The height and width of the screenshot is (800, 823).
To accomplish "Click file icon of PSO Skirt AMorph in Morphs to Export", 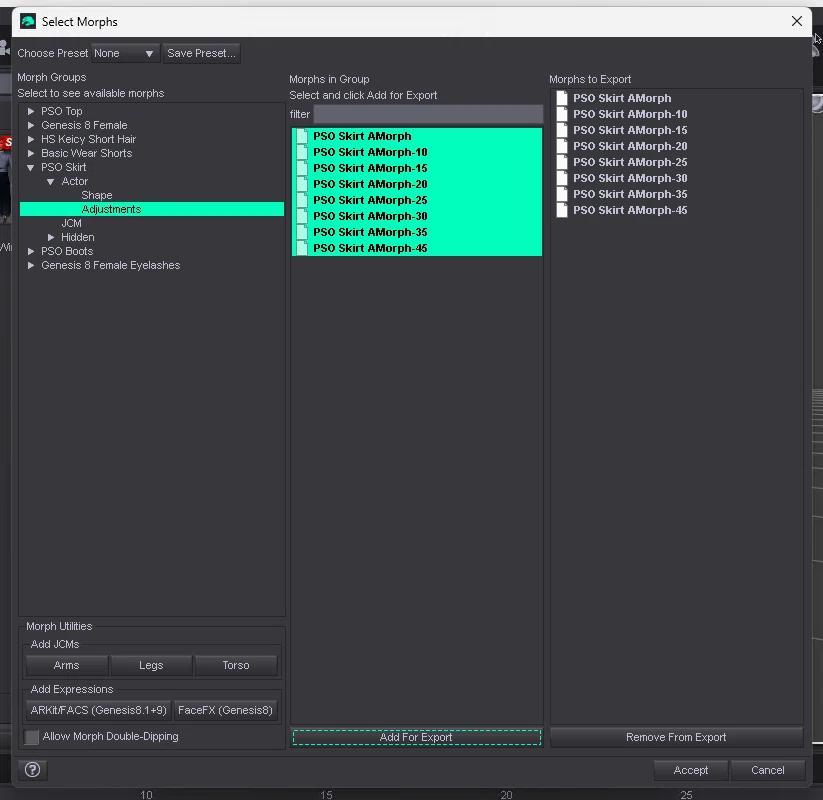I will tap(562, 98).
